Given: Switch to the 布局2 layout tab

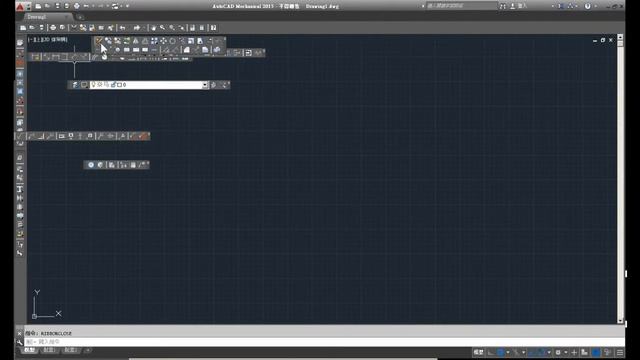Looking at the screenshot, I should pyautogui.click(x=70, y=350).
